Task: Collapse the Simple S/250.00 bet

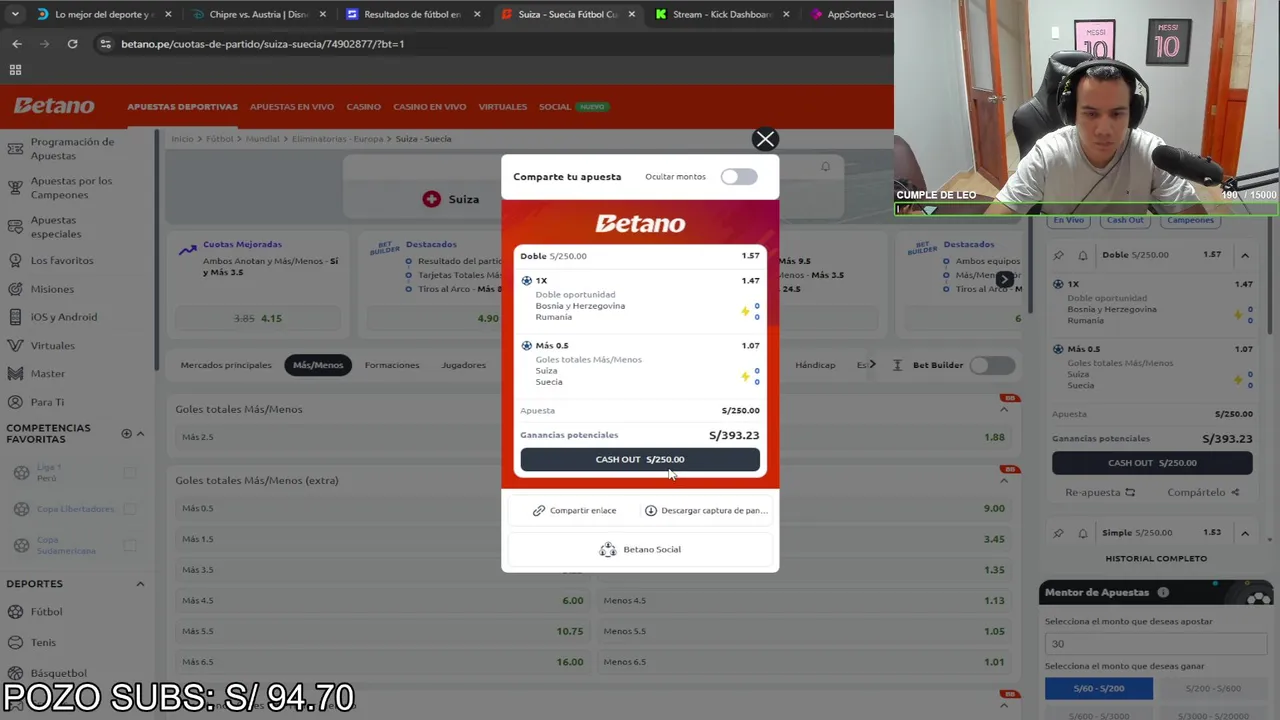Action: 1245,533
